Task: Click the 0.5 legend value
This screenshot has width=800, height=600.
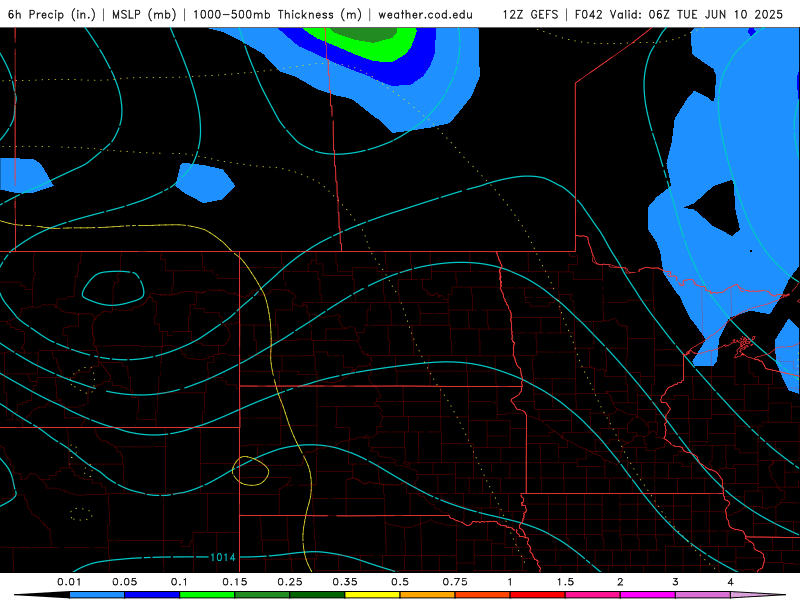Action: coord(400,582)
